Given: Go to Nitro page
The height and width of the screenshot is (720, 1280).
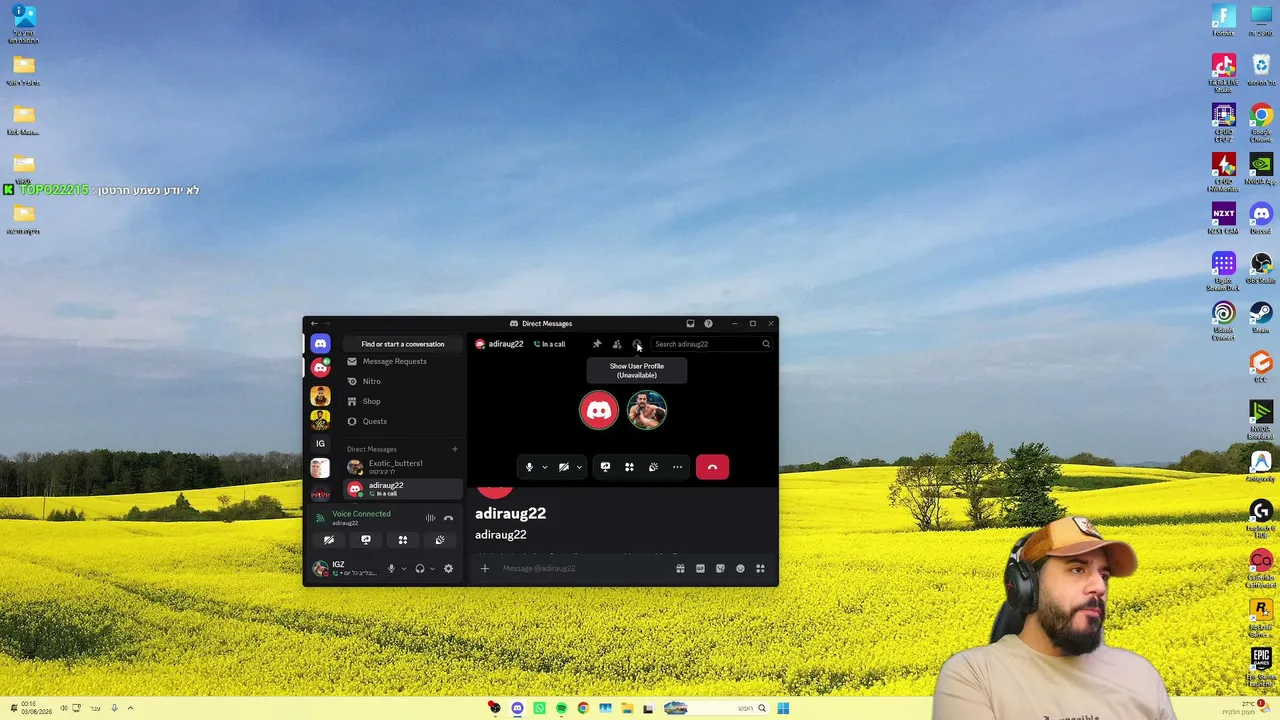Looking at the screenshot, I should click(403, 381).
